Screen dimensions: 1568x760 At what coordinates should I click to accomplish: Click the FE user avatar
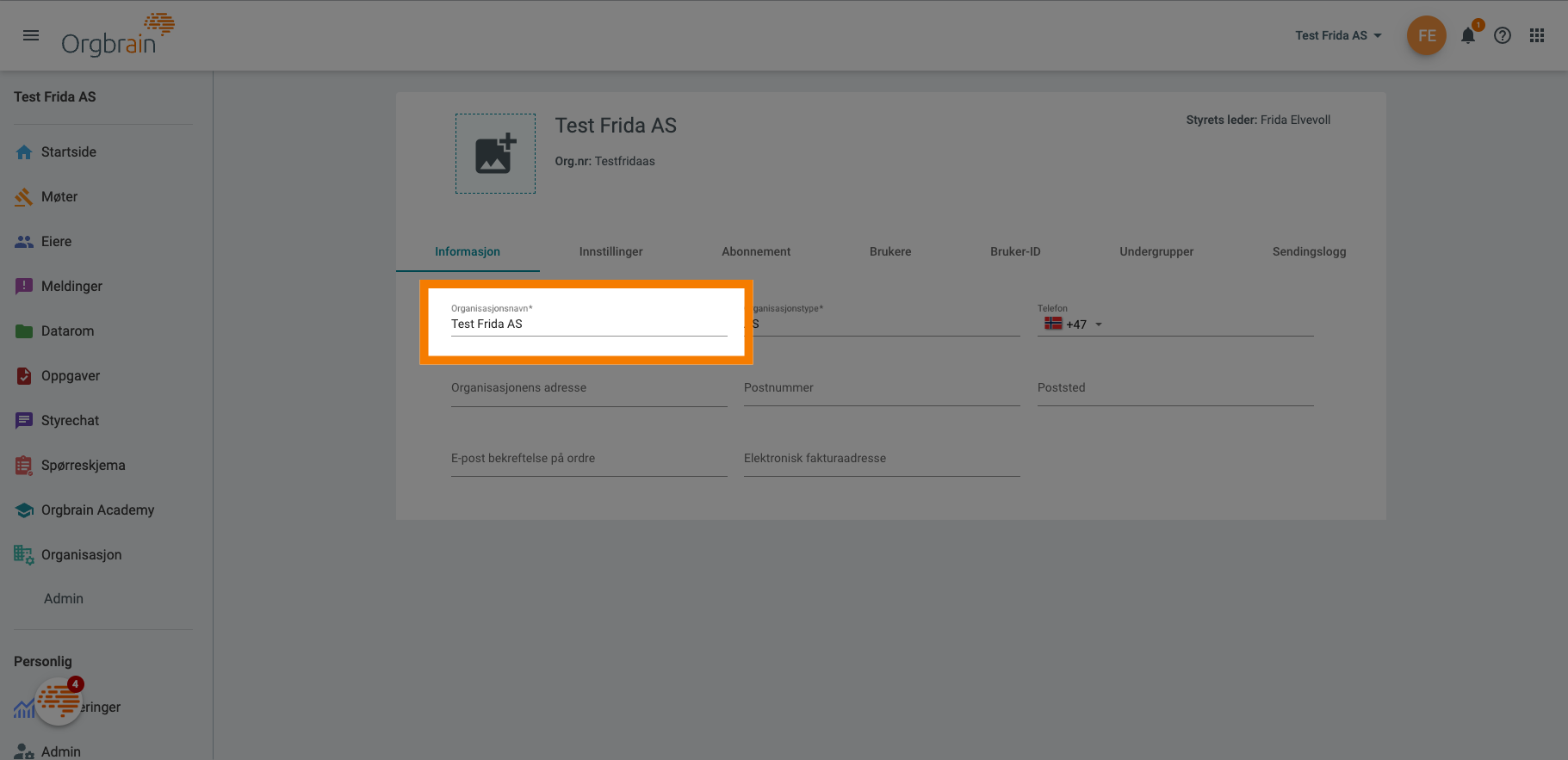[x=1426, y=35]
